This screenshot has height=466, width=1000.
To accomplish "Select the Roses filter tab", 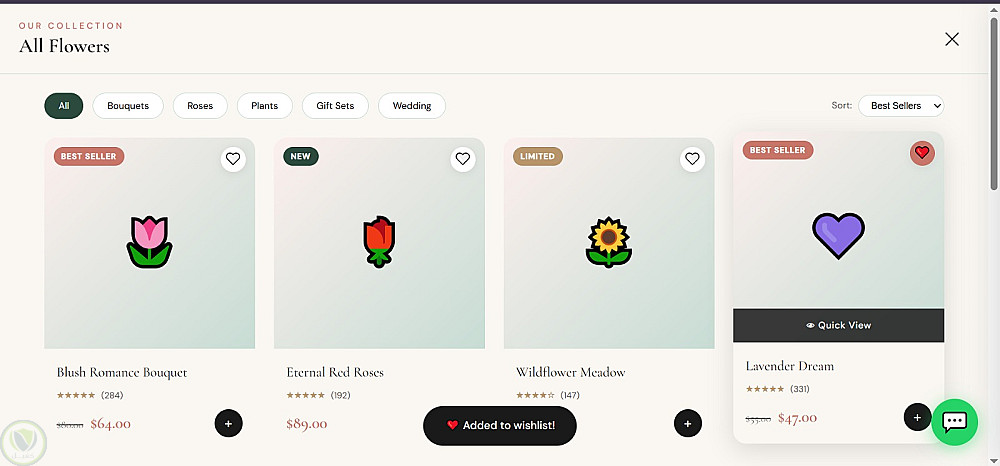I will [200, 105].
